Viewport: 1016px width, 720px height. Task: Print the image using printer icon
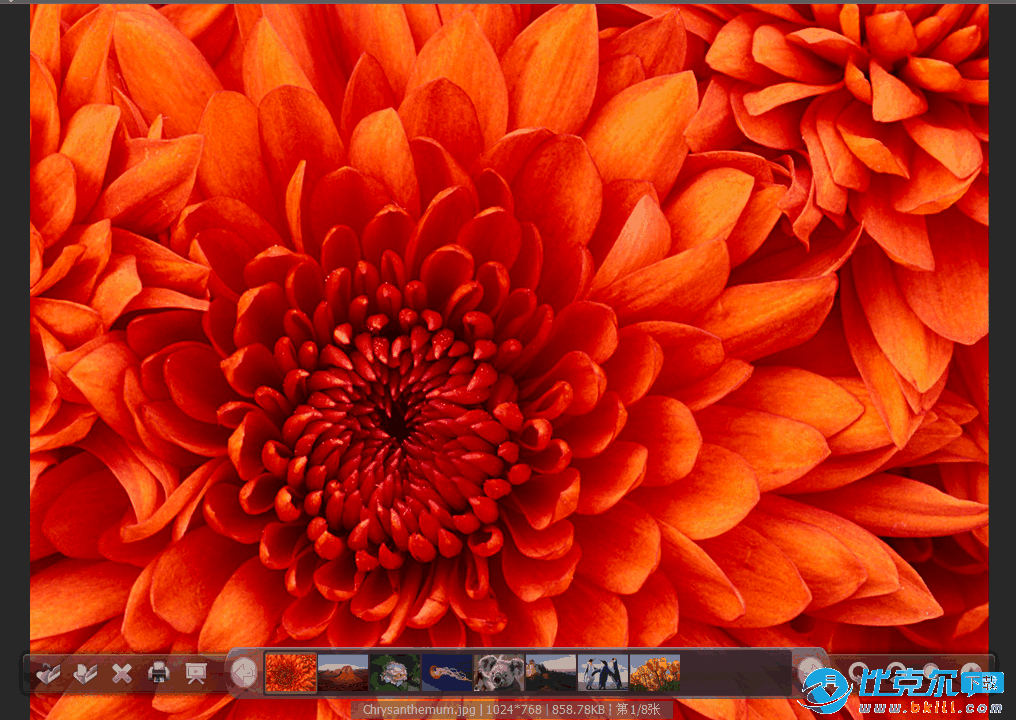click(x=158, y=673)
